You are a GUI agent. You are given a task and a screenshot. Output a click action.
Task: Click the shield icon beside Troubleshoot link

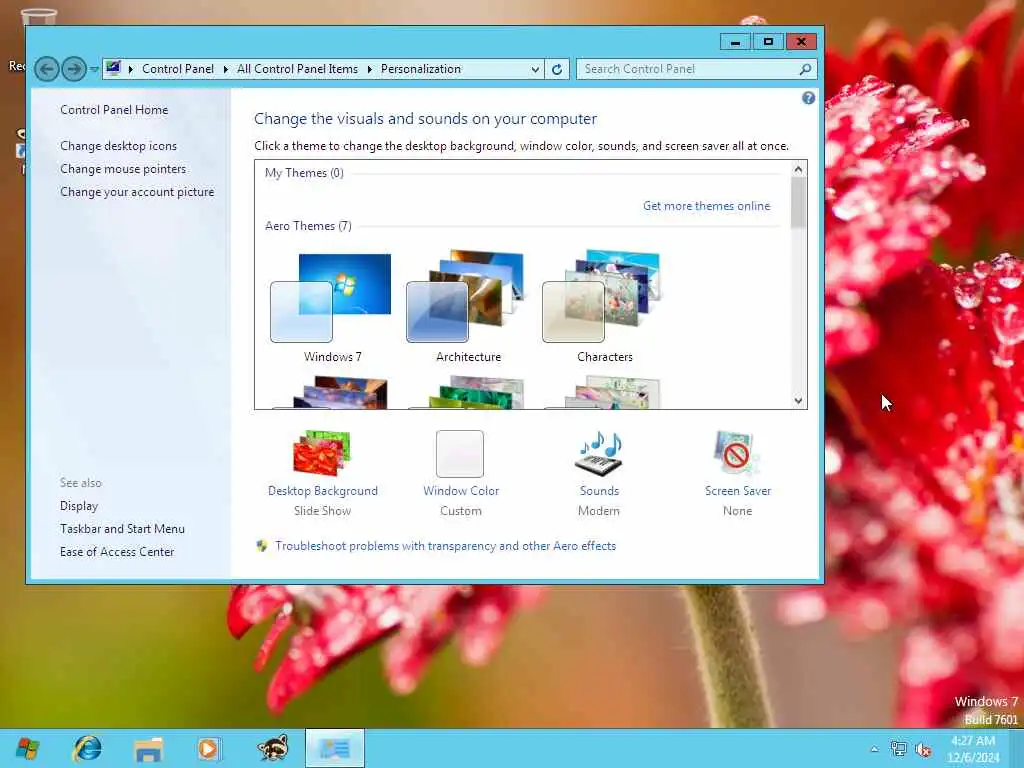tap(262, 545)
